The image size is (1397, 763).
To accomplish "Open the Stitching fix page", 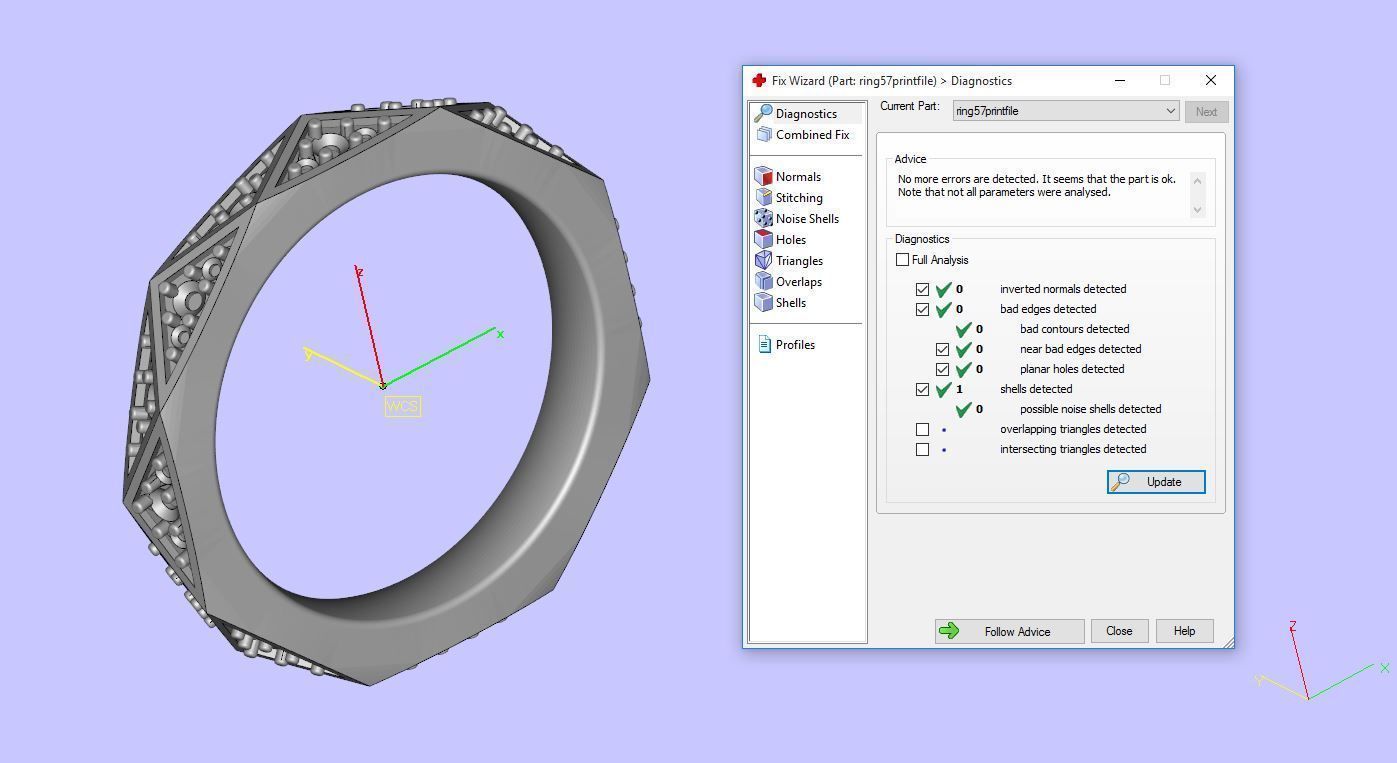I will (x=799, y=198).
